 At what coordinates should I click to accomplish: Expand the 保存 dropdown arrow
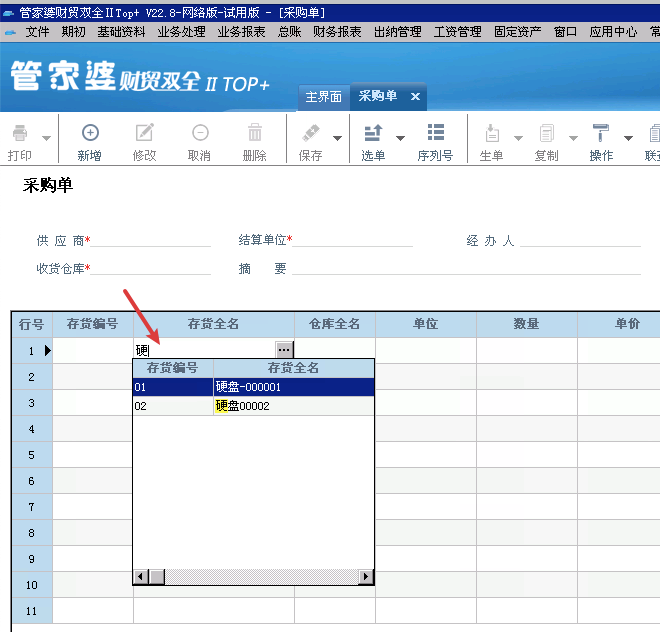click(337, 138)
